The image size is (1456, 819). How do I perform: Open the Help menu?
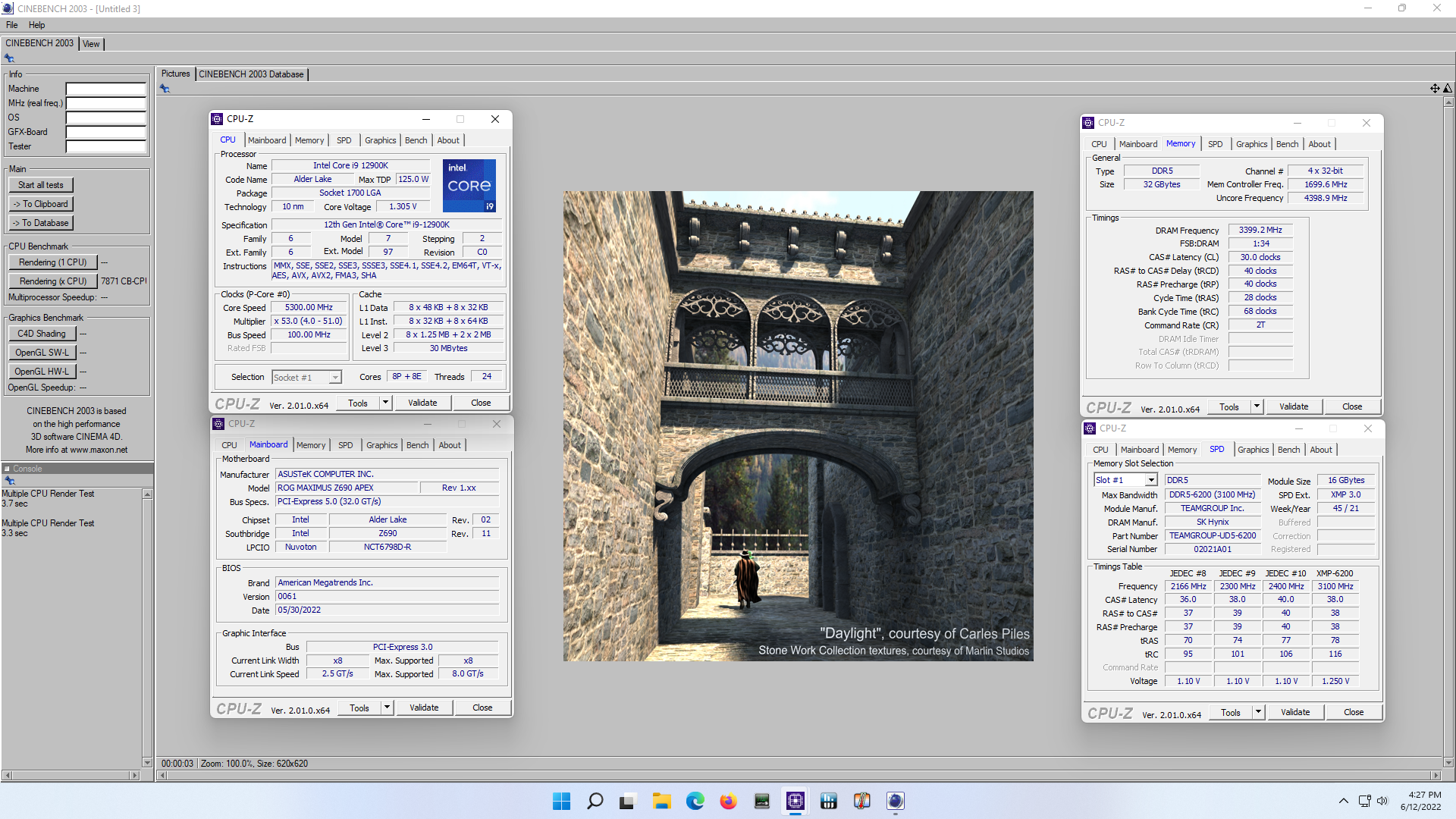tap(36, 25)
